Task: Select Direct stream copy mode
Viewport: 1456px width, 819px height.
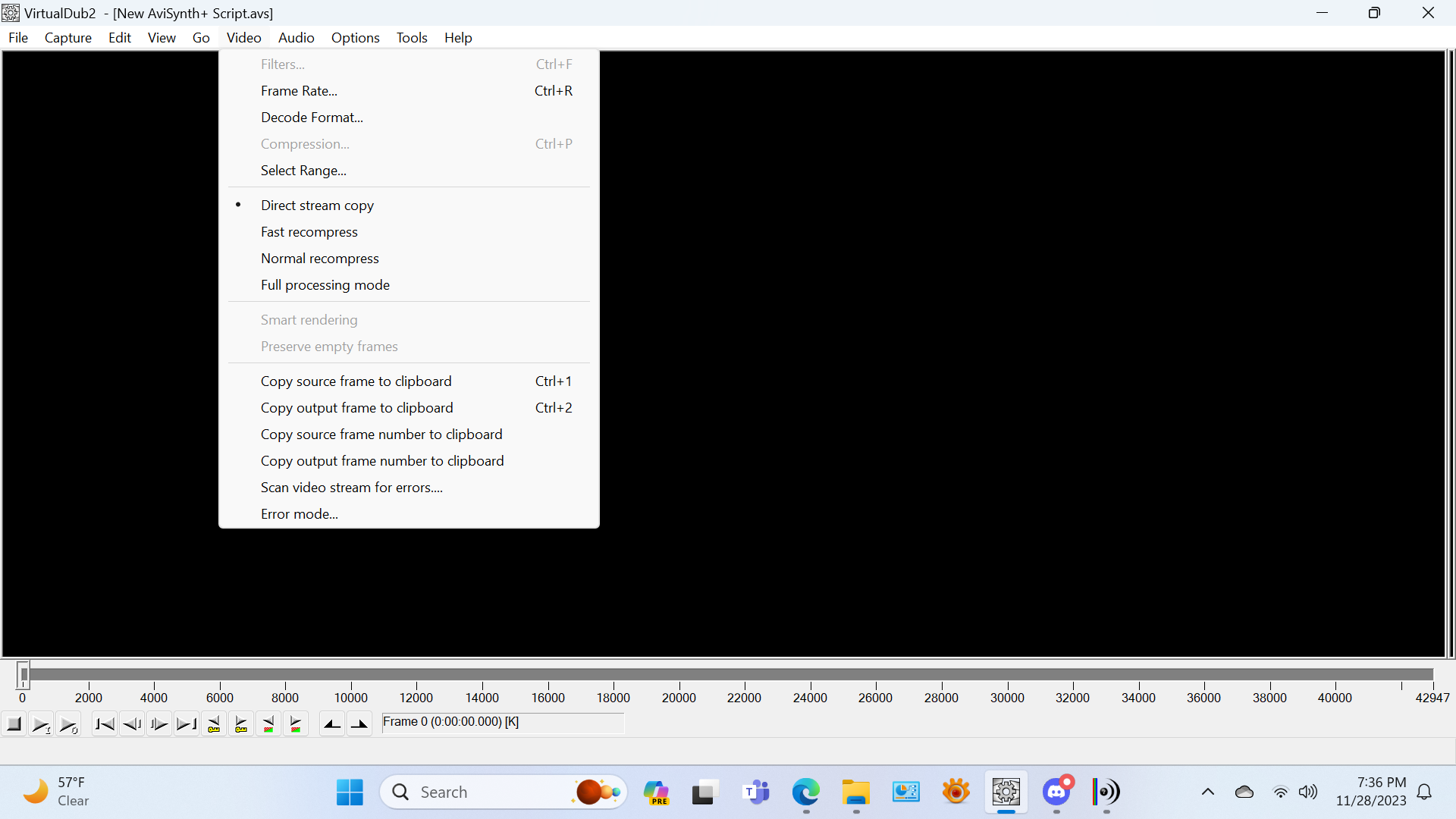Action: [x=317, y=206]
